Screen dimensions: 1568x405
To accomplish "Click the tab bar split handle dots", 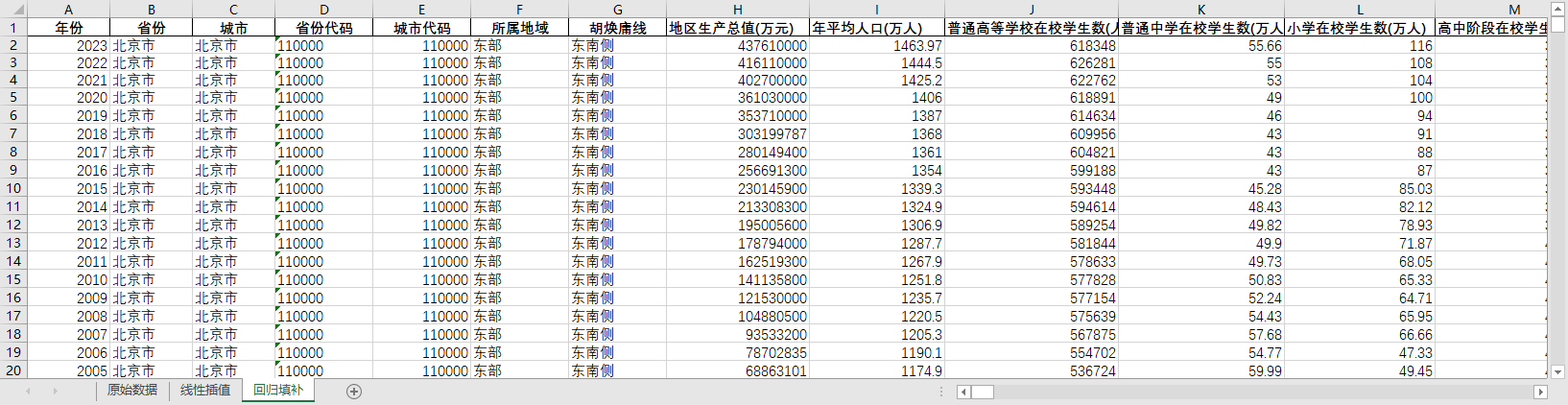I will [941, 392].
